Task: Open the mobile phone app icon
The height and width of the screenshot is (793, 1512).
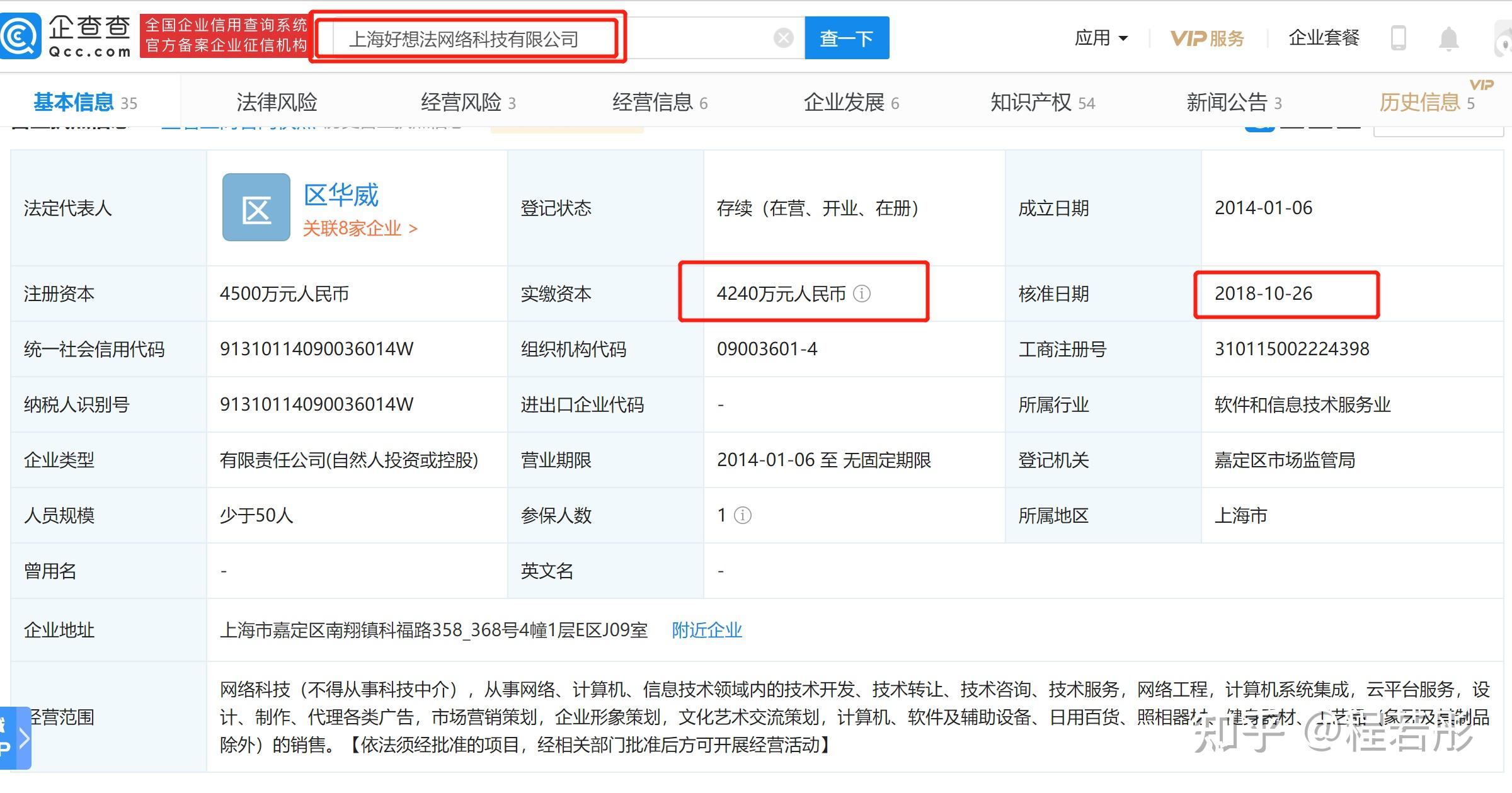Action: 1398,38
